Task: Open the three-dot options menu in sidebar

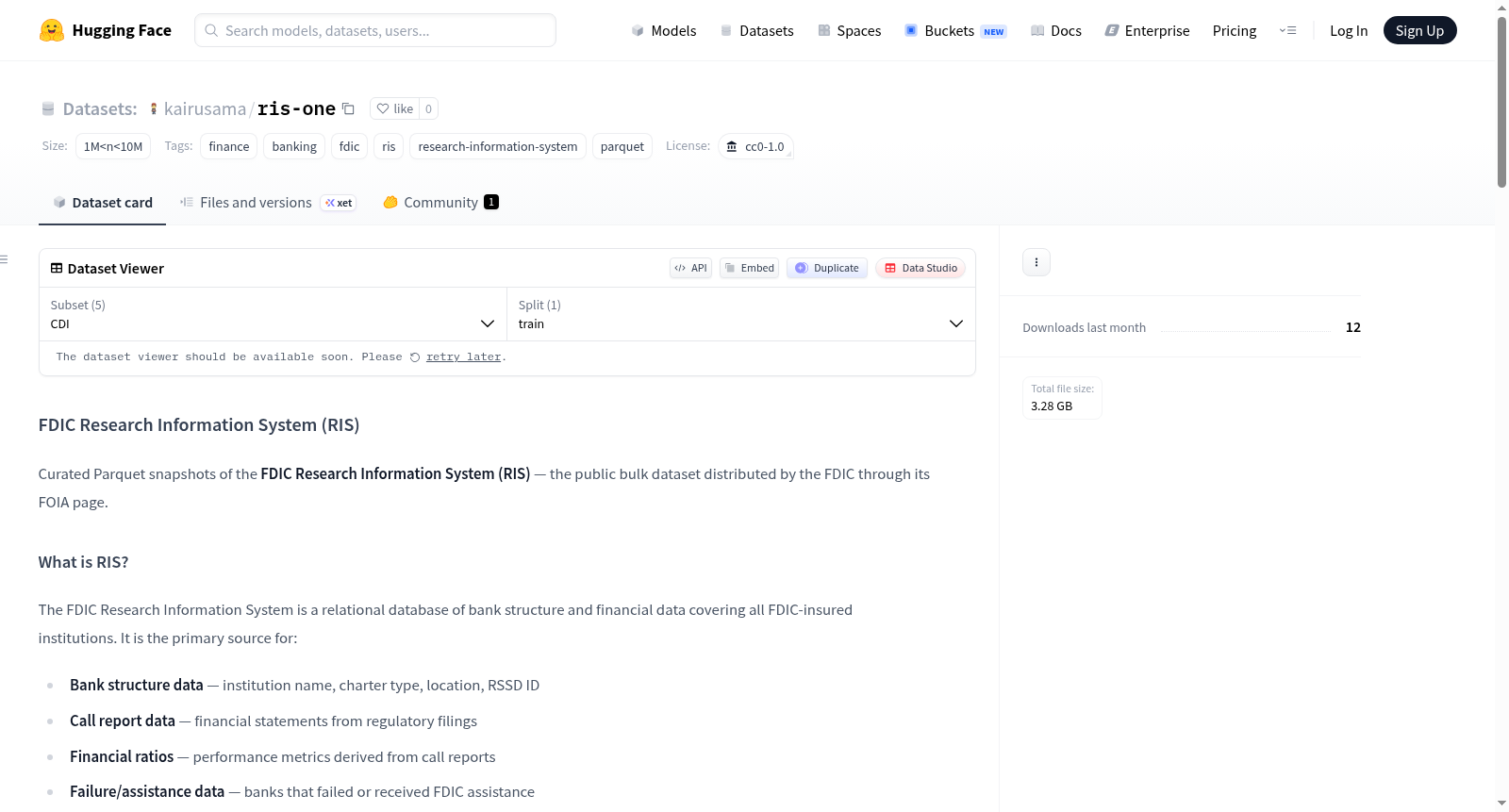Action: 1036,262
